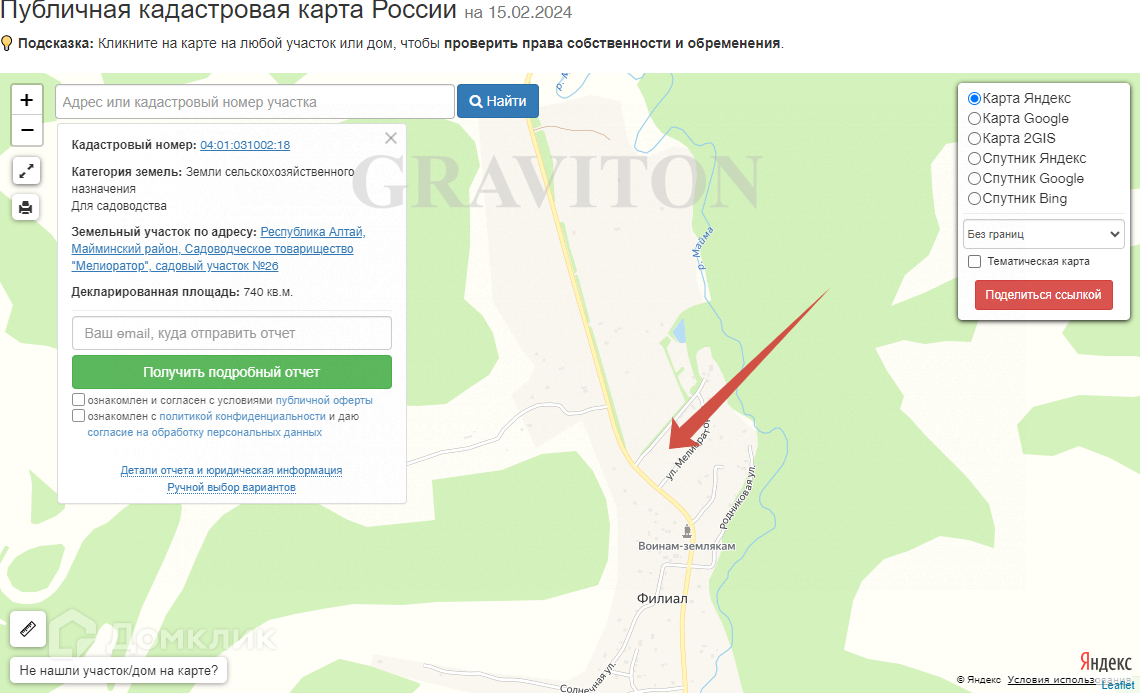Close the cadastral info popup
1140x694 pixels.
coord(391,138)
